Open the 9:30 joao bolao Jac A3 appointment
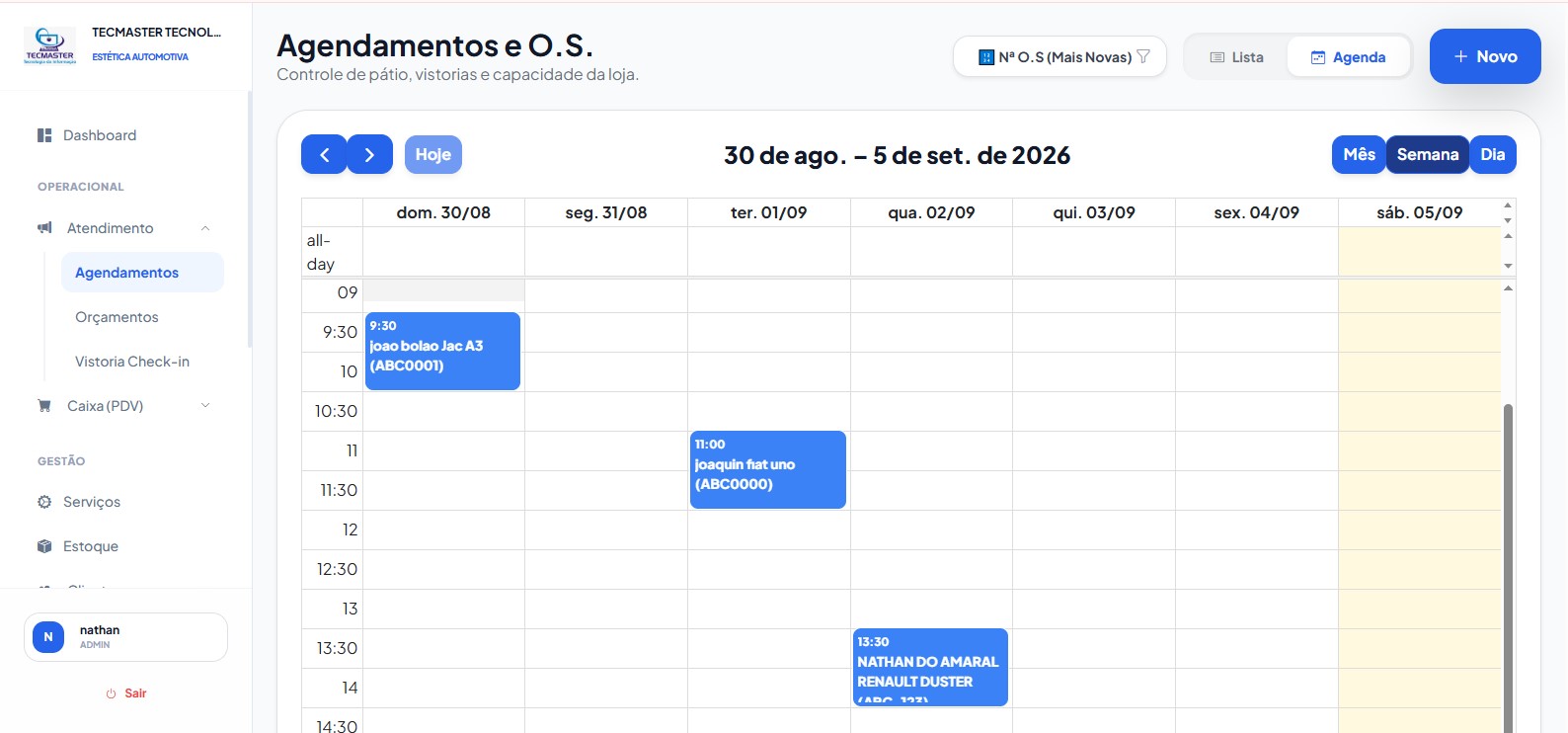 pyautogui.click(x=442, y=352)
